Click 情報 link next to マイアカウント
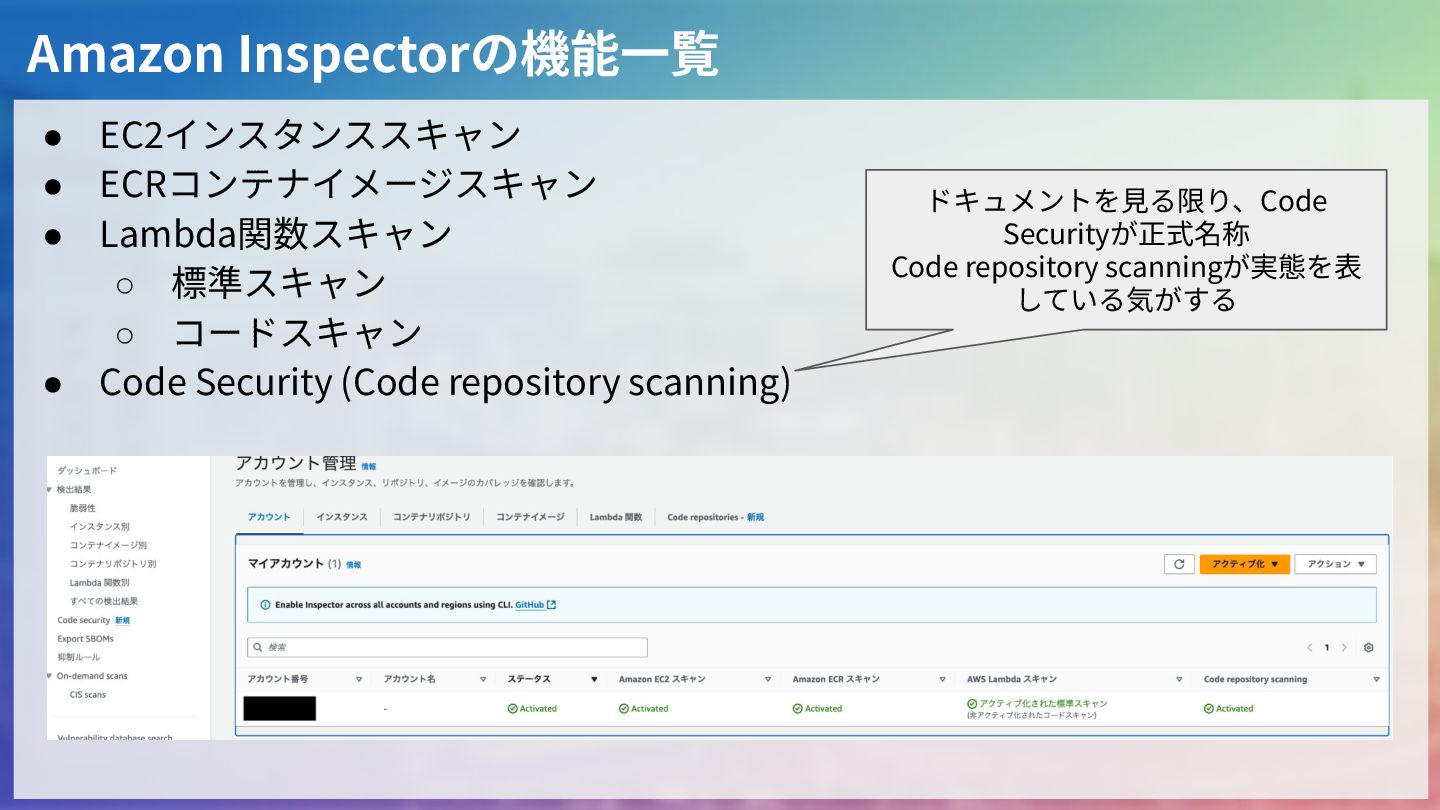Screen dimensions: 1440x810 point(354,565)
